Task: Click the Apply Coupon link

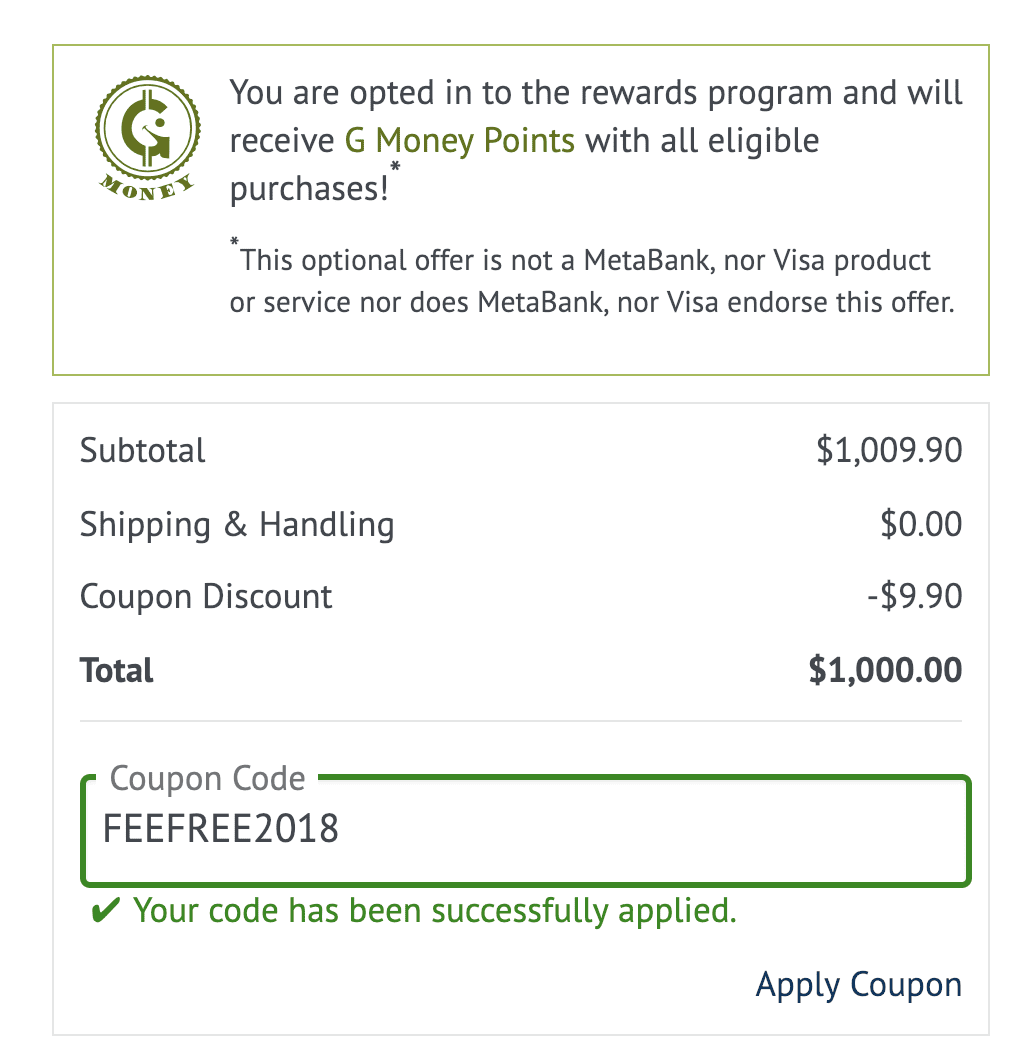Action: tap(859, 985)
